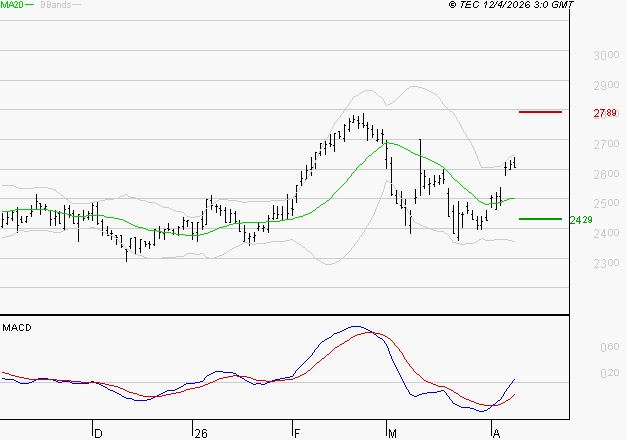
Task: Click the 2300 price axis label
Action: 606,263
